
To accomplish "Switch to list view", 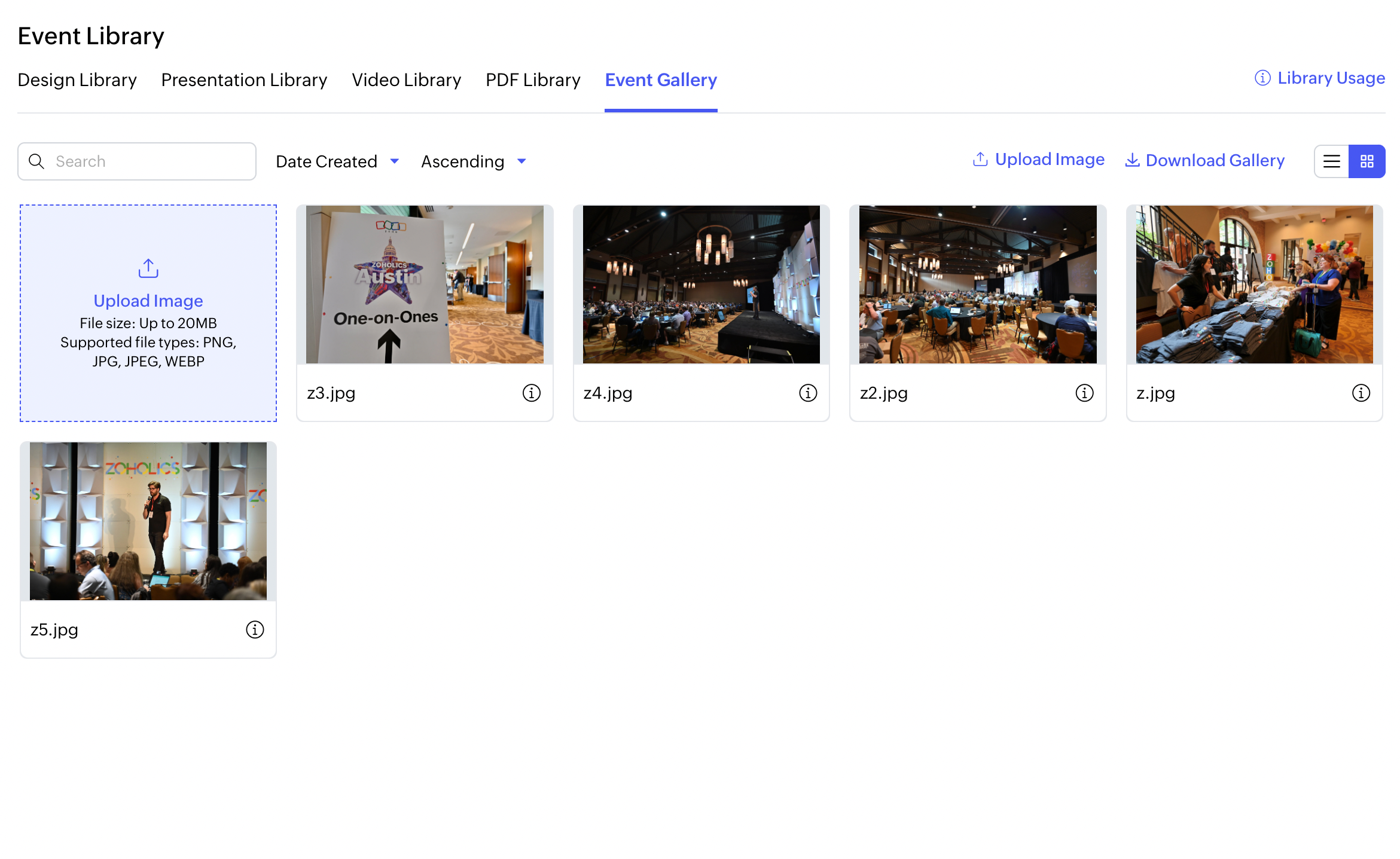I will point(1331,161).
